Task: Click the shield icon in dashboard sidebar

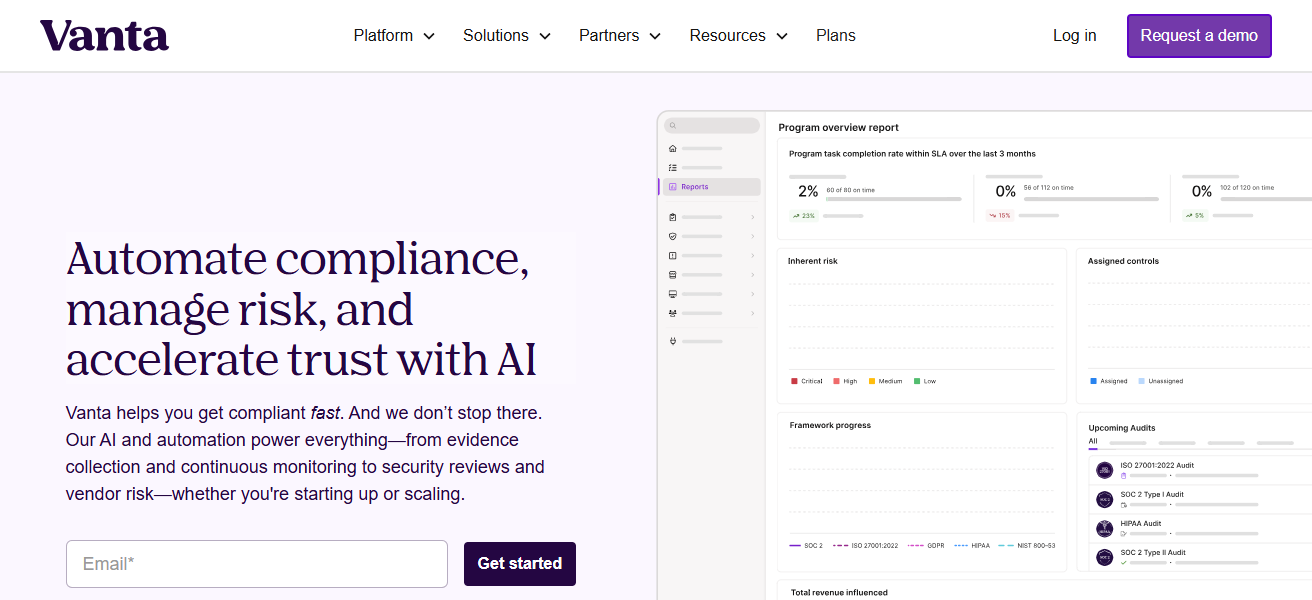Action: click(673, 236)
